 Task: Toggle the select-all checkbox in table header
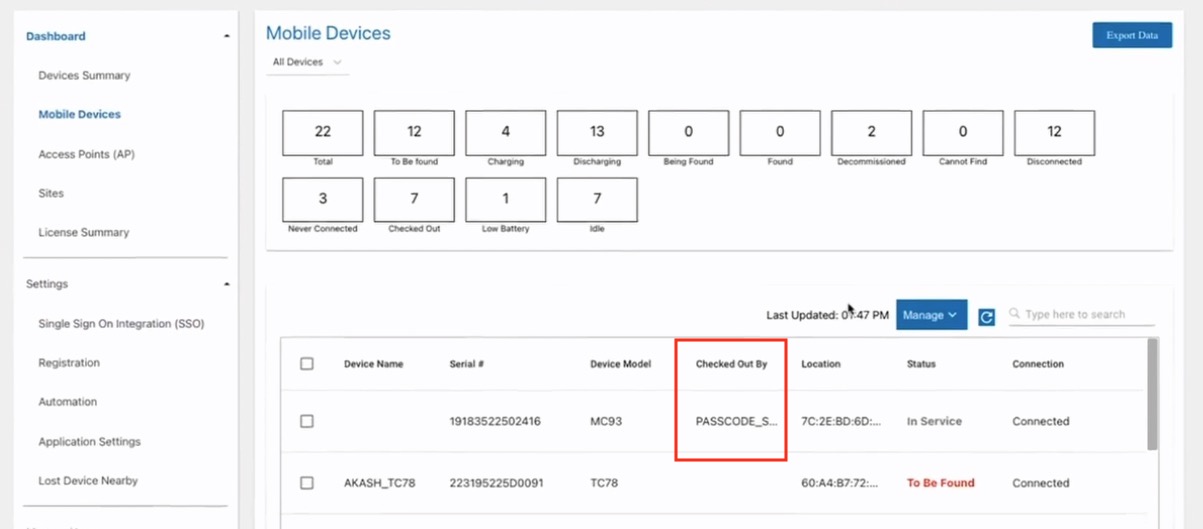[307, 364]
